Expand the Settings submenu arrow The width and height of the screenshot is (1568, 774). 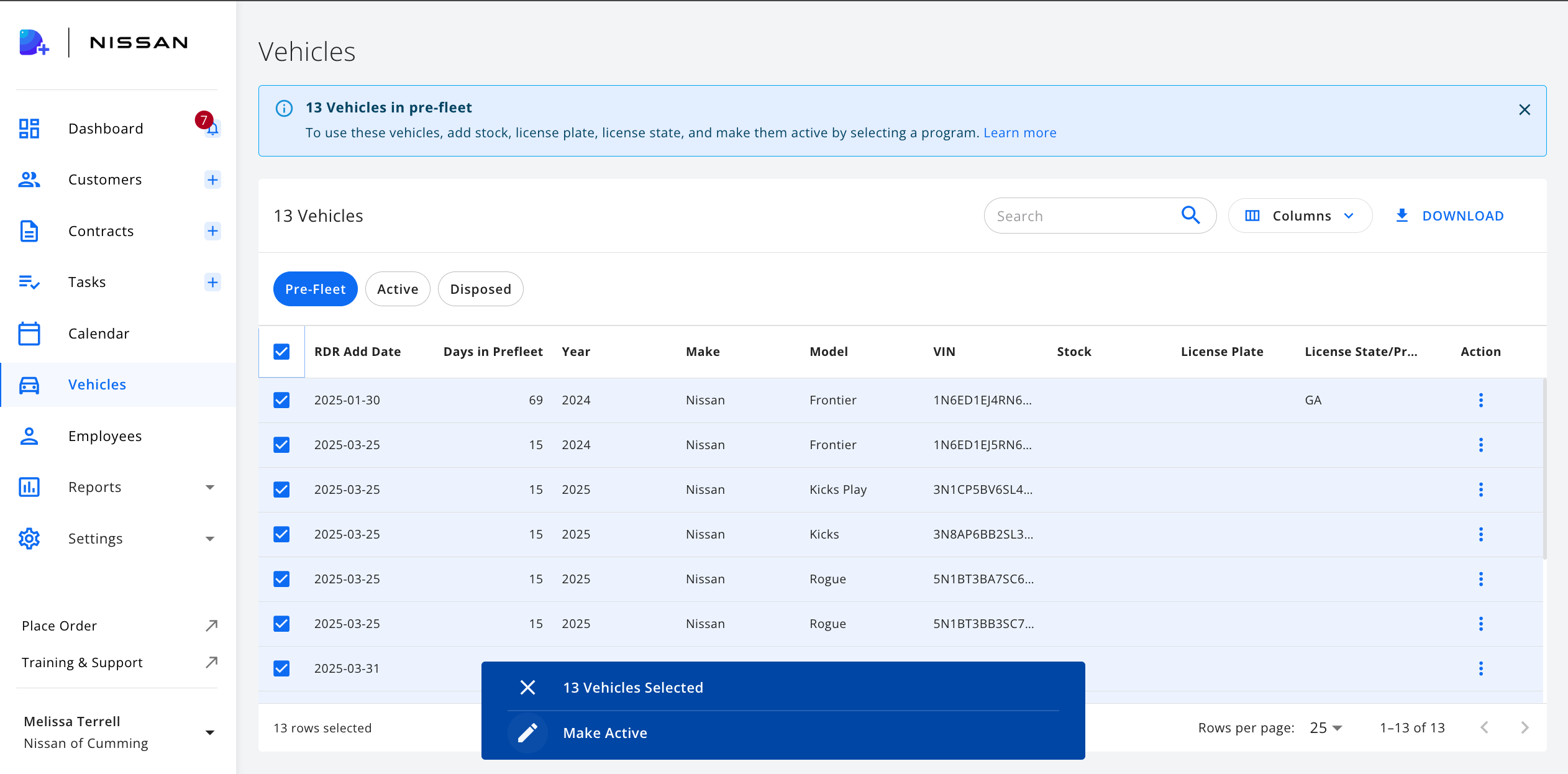(x=210, y=539)
